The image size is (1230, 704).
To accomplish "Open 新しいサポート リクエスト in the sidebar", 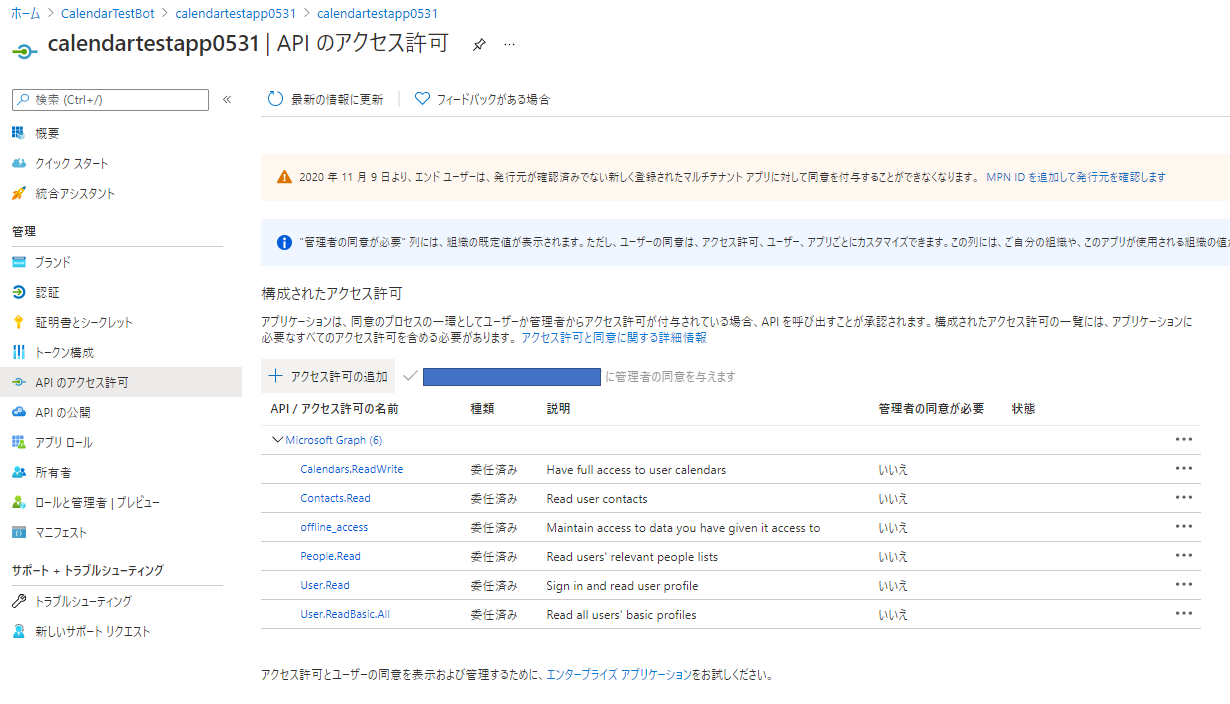I will [x=93, y=631].
